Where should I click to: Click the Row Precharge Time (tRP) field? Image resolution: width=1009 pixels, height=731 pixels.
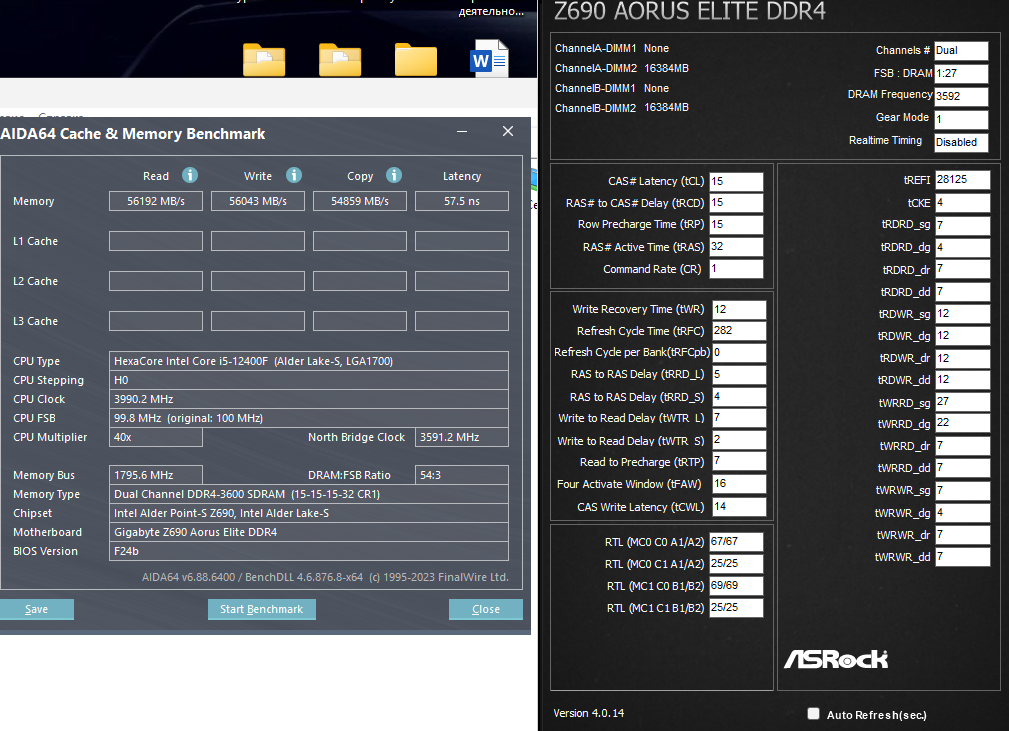point(736,225)
